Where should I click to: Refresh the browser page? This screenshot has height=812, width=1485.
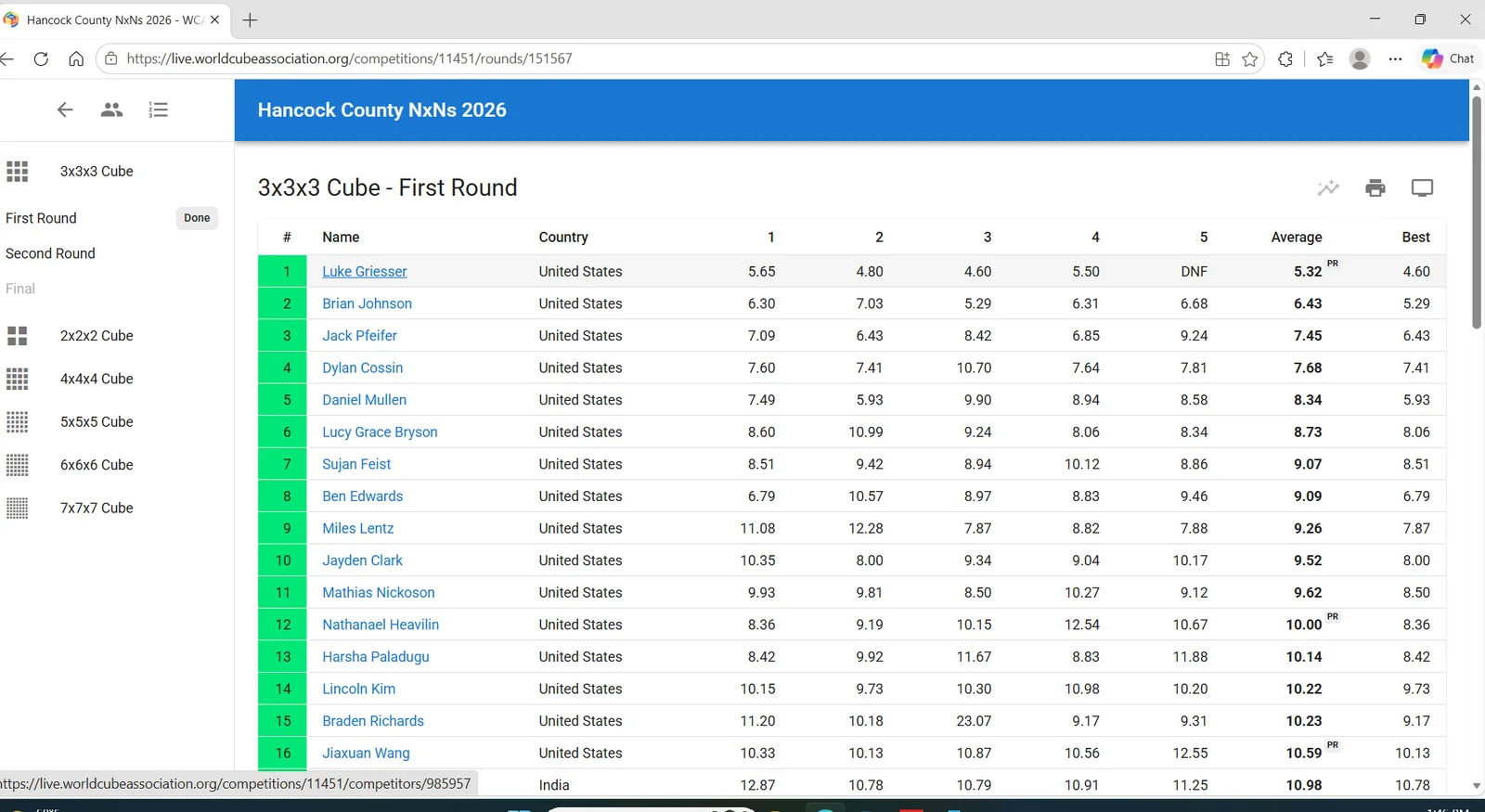tap(41, 58)
